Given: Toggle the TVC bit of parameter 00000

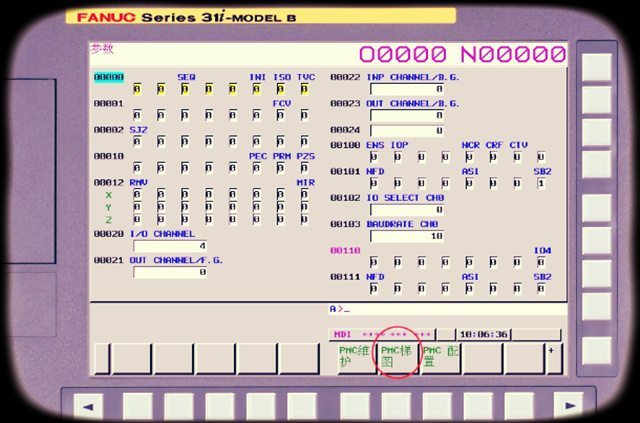Looking at the screenshot, I should tap(304, 89).
